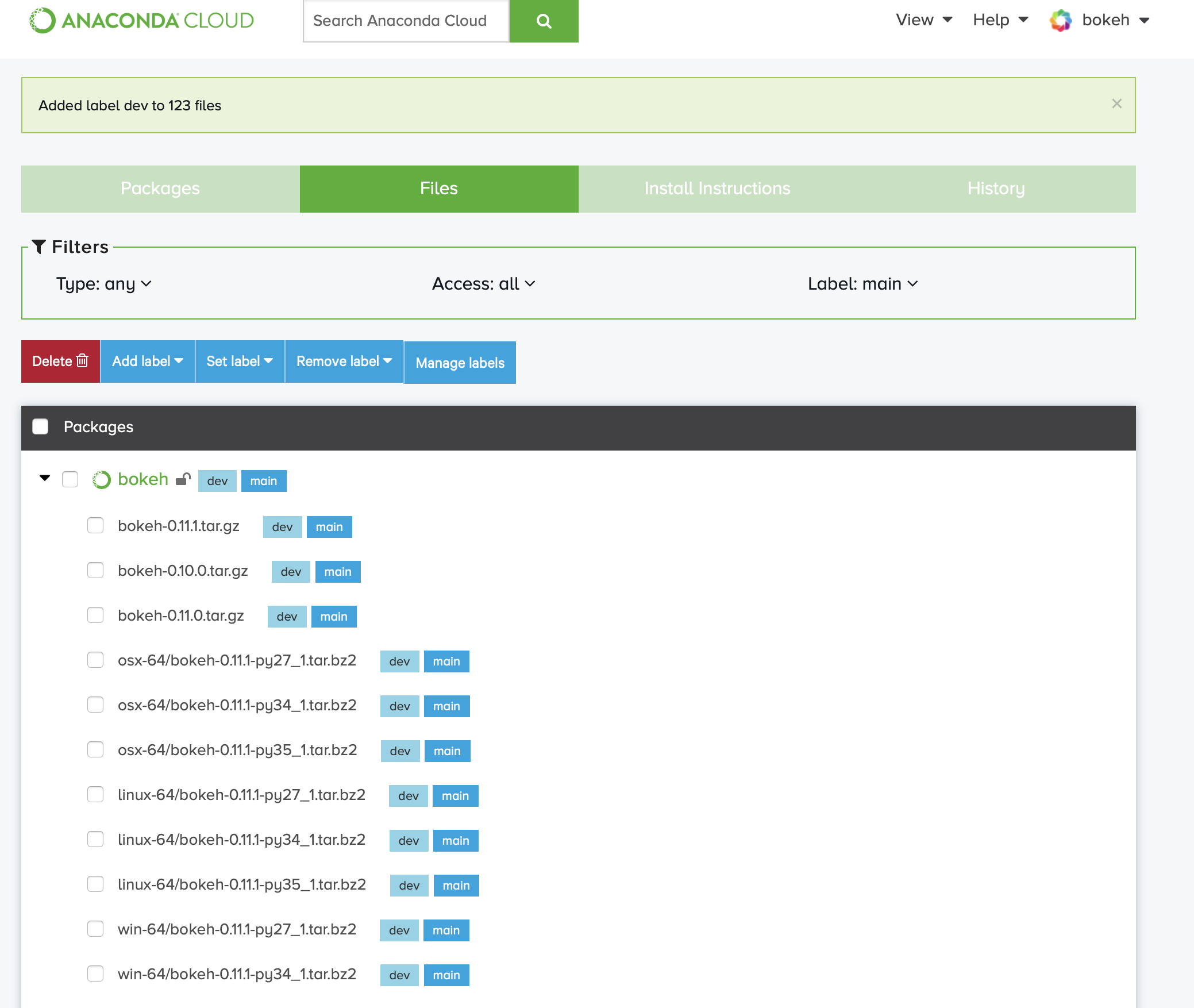Click the trash icon inside the Delete button

point(81,361)
